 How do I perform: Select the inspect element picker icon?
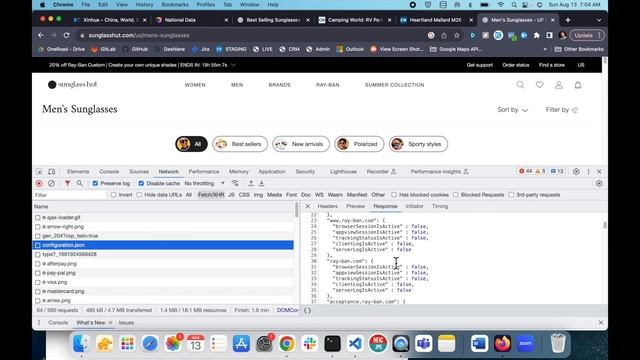coord(39,171)
